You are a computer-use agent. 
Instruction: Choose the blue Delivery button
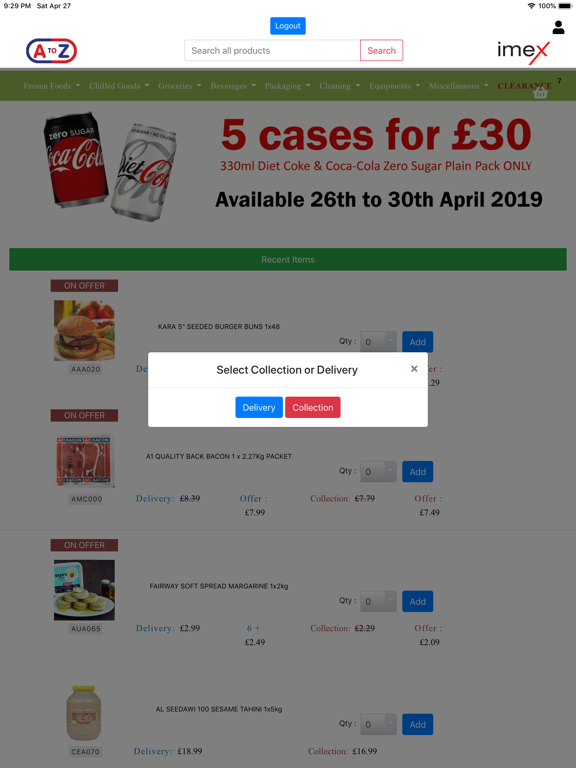coord(259,408)
